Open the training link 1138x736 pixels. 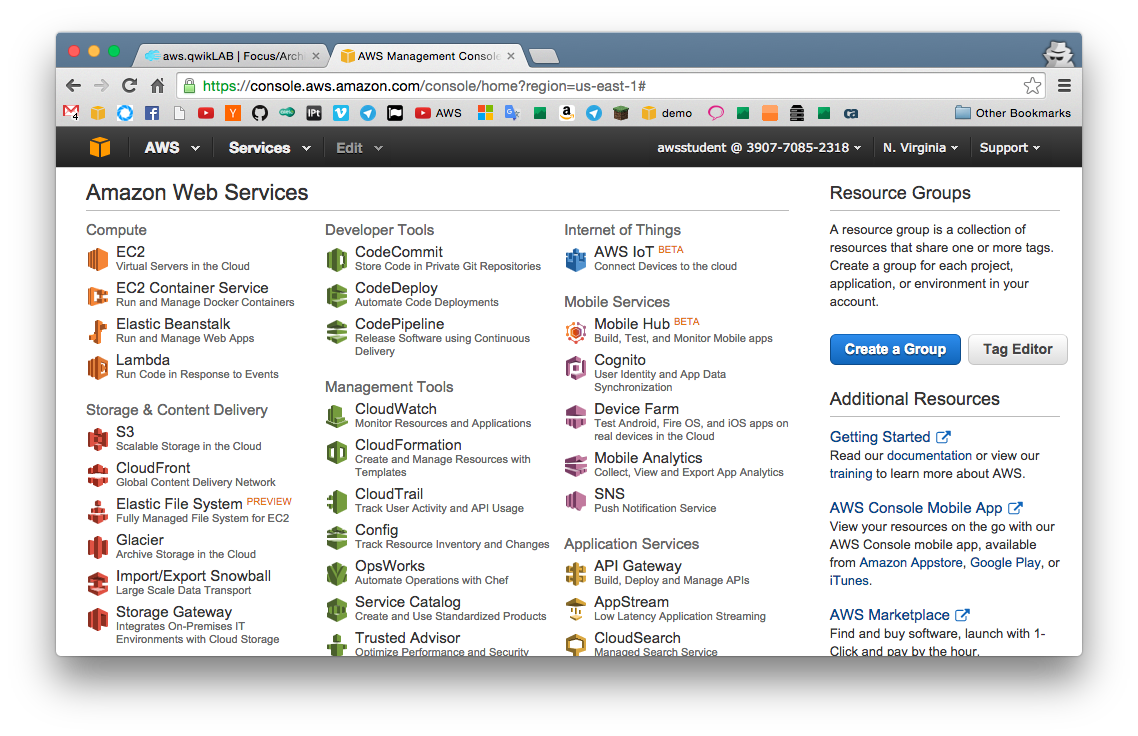(x=851, y=474)
